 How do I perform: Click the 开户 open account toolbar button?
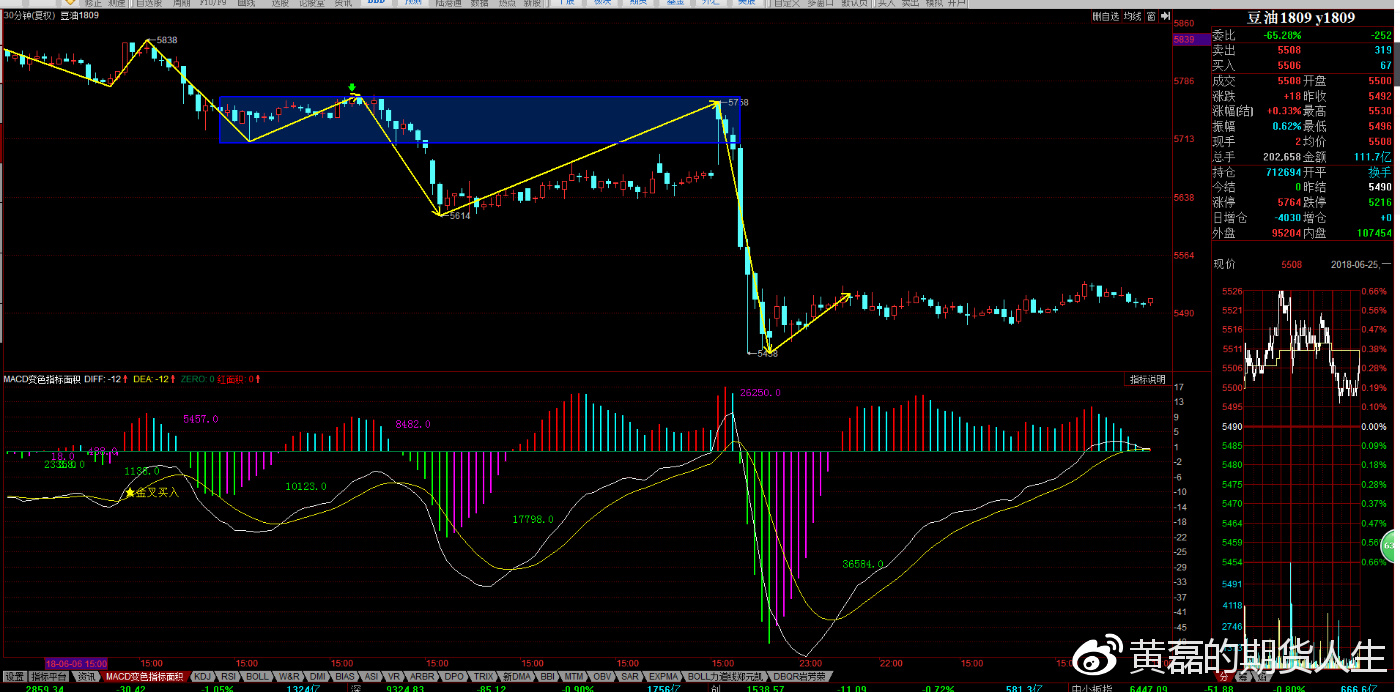point(958,4)
